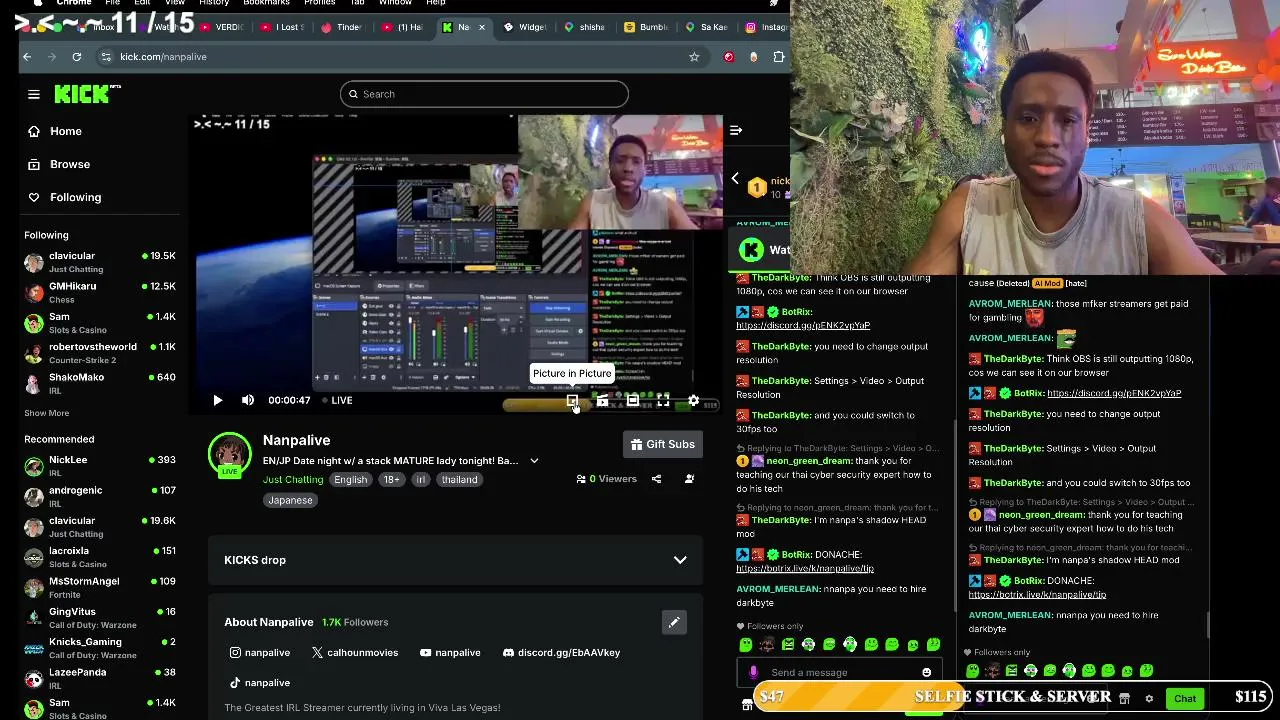The height and width of the screenshot is (720, 1280).
Task: Play the stream video
Action: (218, 400)
